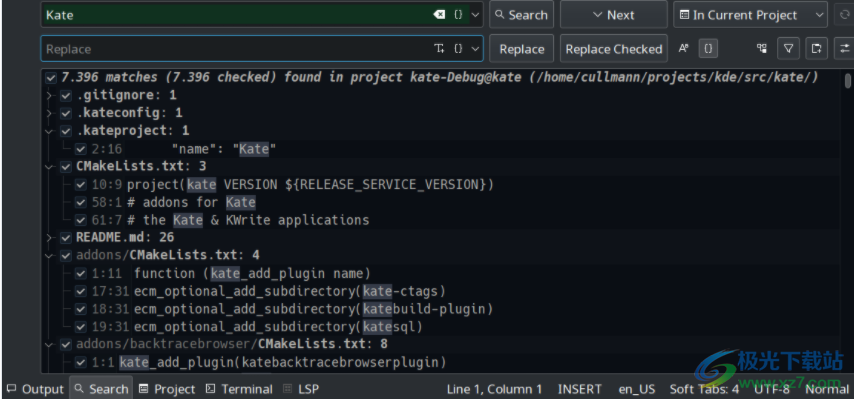The width and height of the screenshot is (854, 399).
Task: Select 1:1 katebacktracebrowserplugin match line
Action: (269, 362)
